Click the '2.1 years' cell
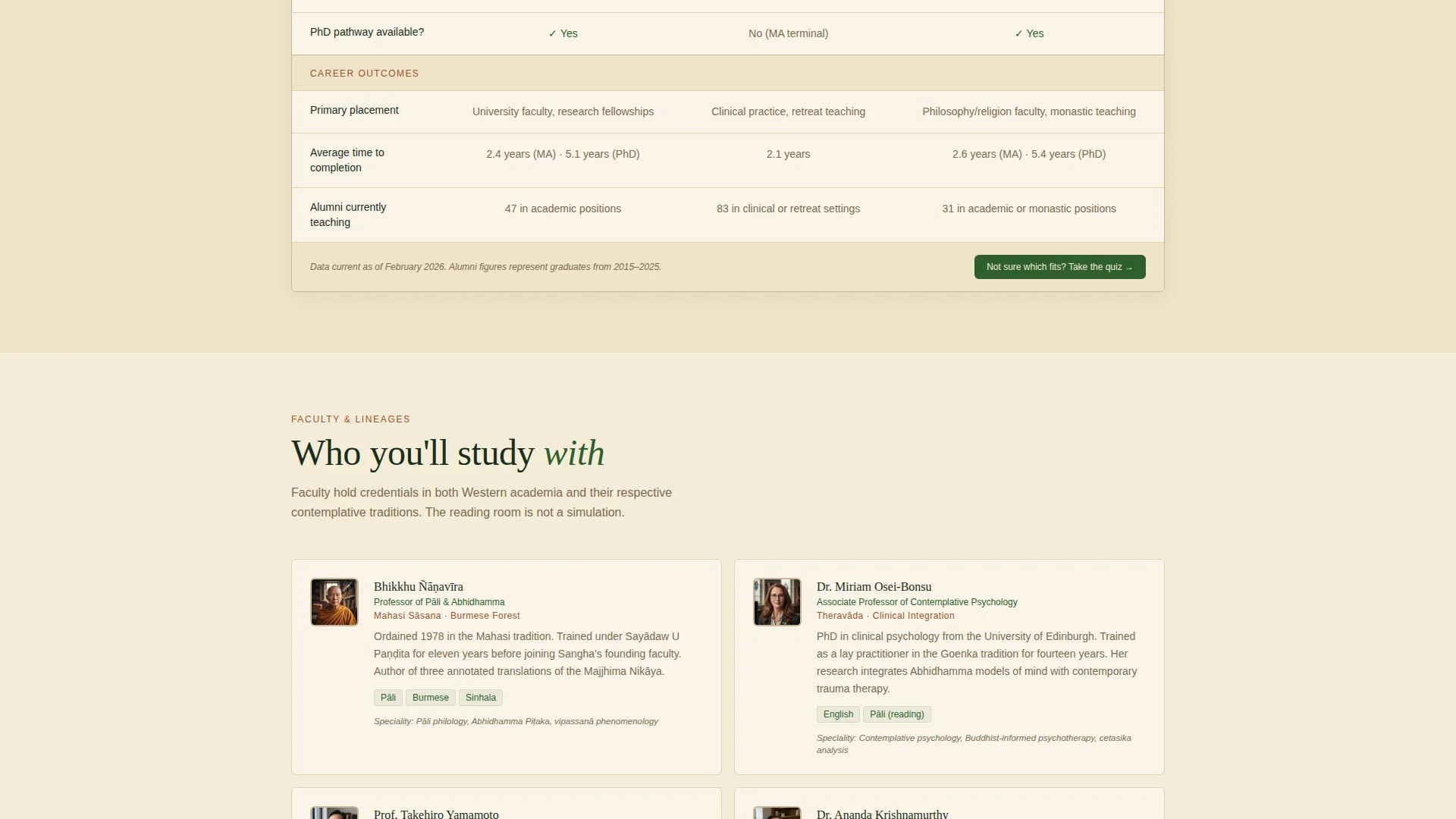 [x=789, y=154]
